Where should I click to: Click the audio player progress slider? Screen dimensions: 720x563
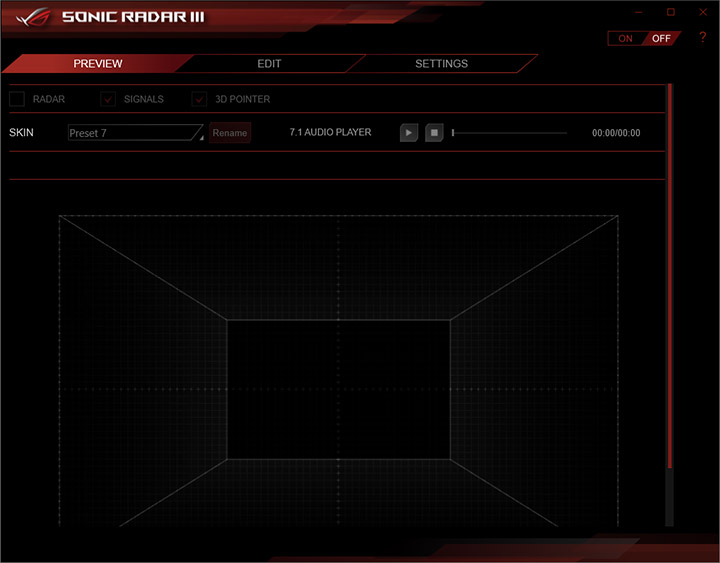click(509, 133)
